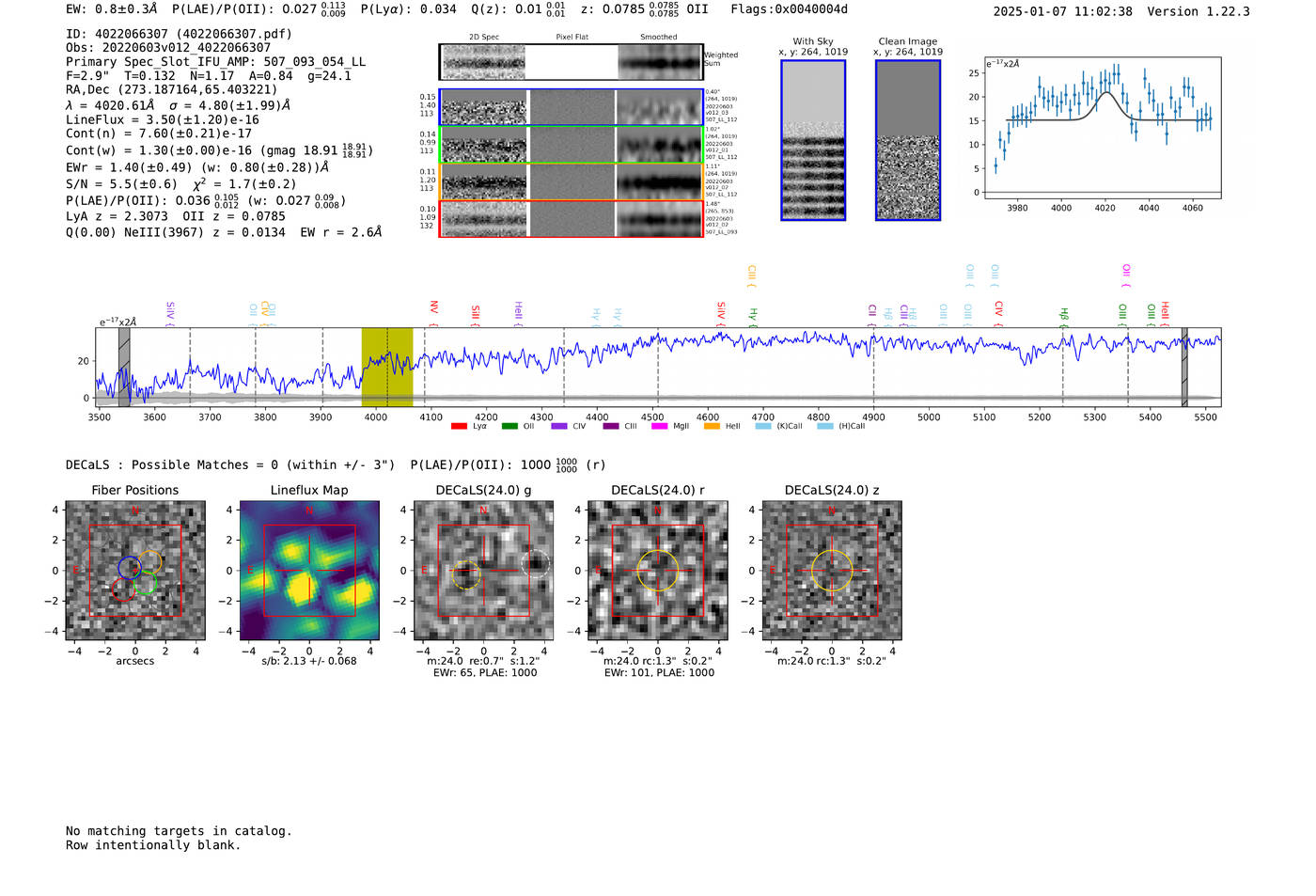Image resolution: width=1316 pixels, height=896 pixels.
Task: Click the magenta MgII legend swatch
Action: click(x=660, y=427)
